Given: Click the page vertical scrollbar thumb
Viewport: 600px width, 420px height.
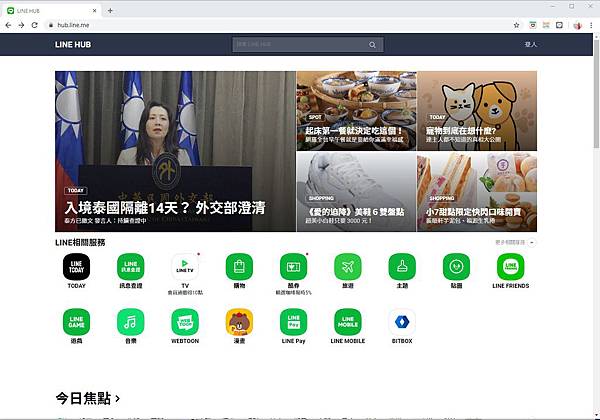Looking at the screenshot, I should click(596, 93).
